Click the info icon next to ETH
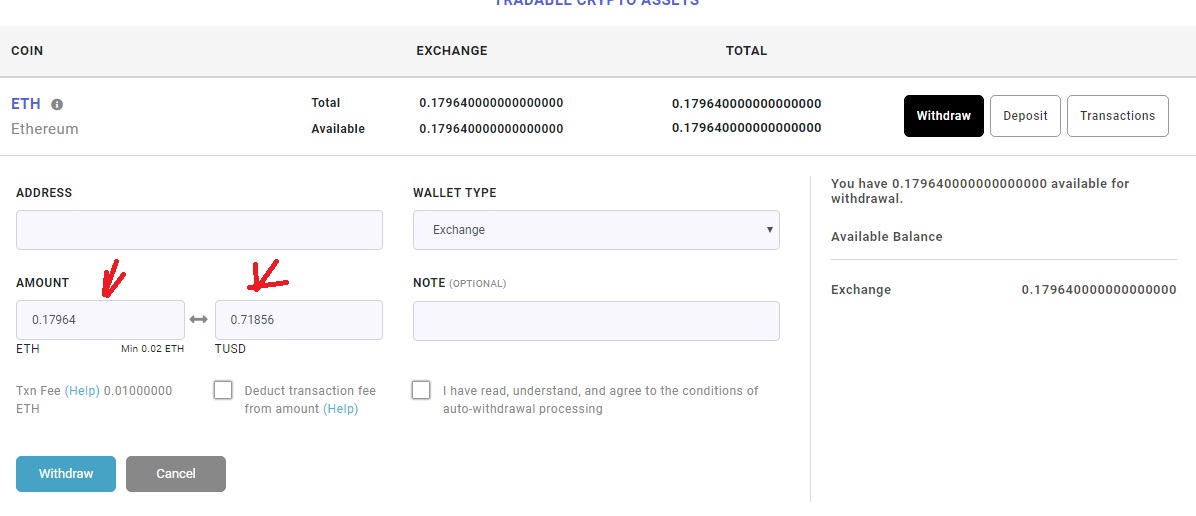This screenshot has height=516, width=1196. click(57, 104)
